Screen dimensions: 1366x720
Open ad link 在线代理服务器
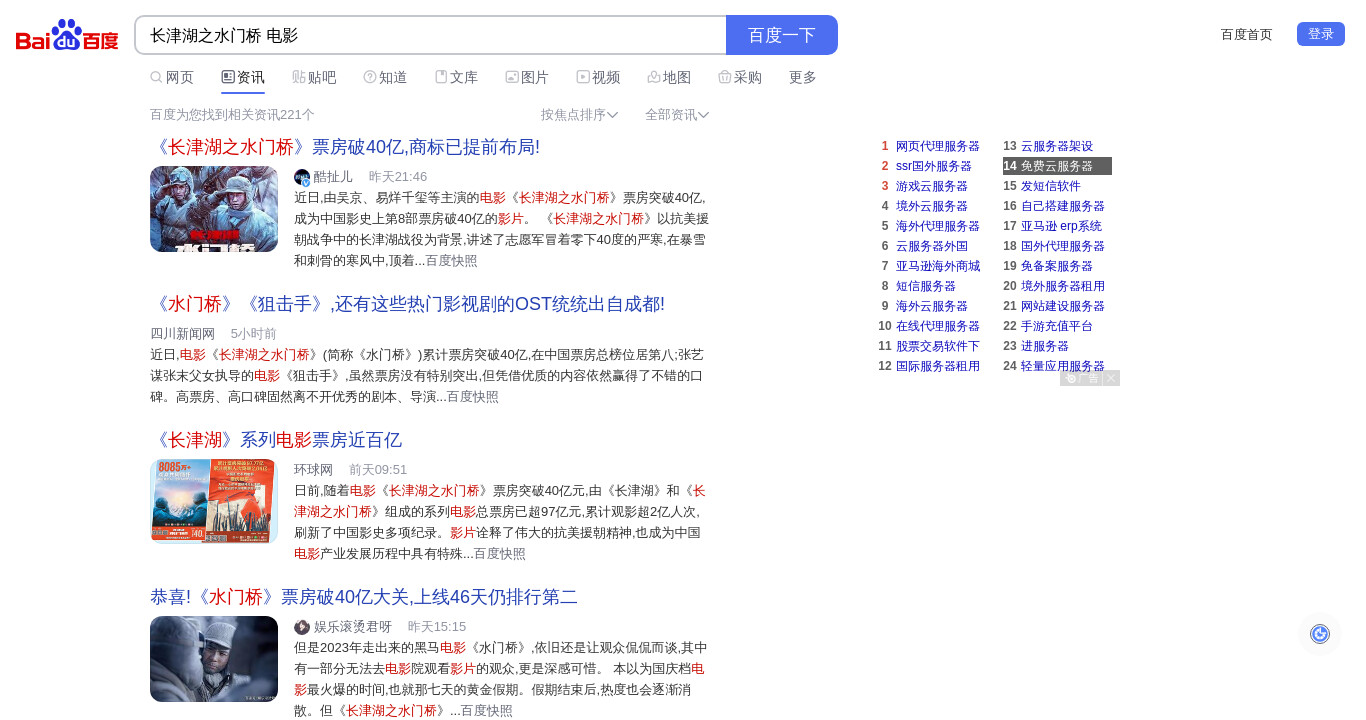[x=938, y=326]
